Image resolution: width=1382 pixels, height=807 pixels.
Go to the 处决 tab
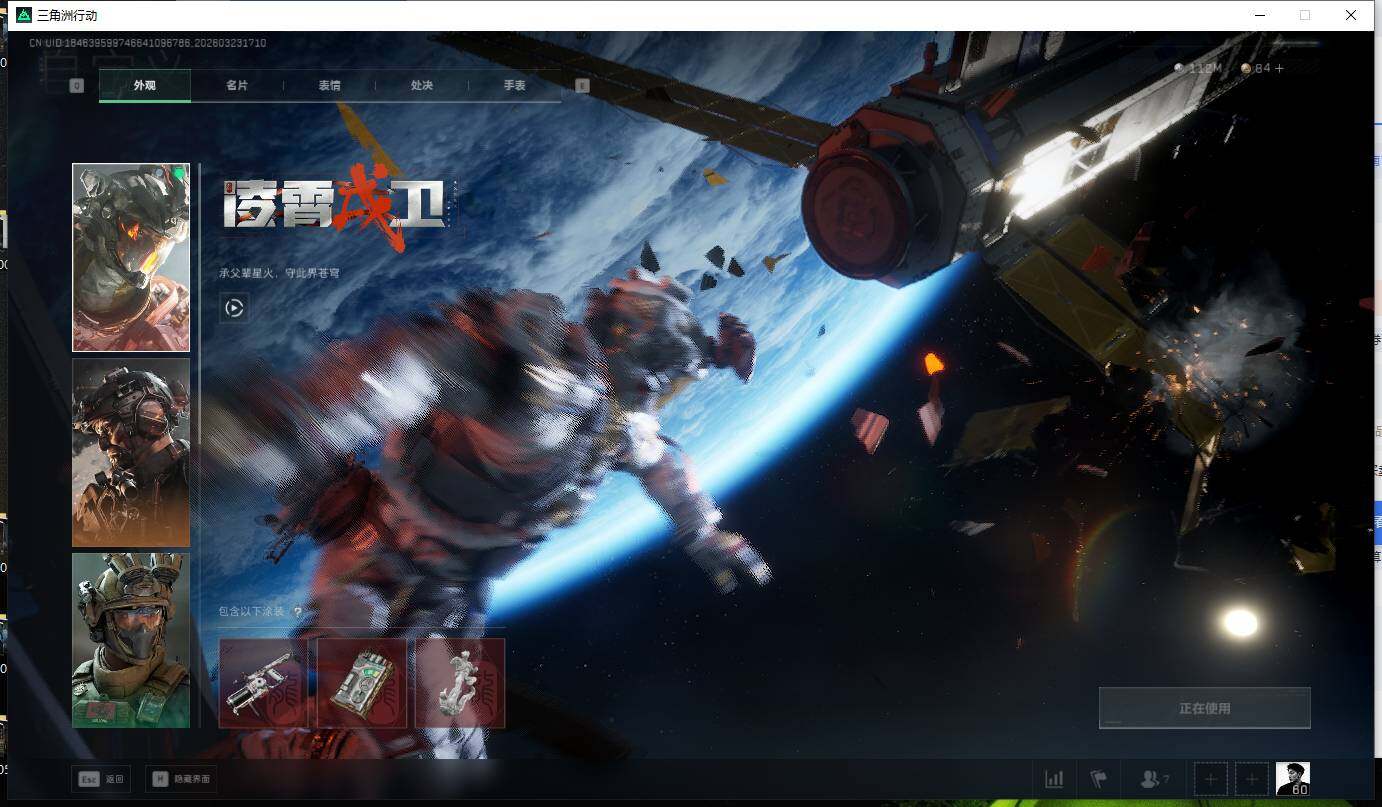click(x=422, y=86)
